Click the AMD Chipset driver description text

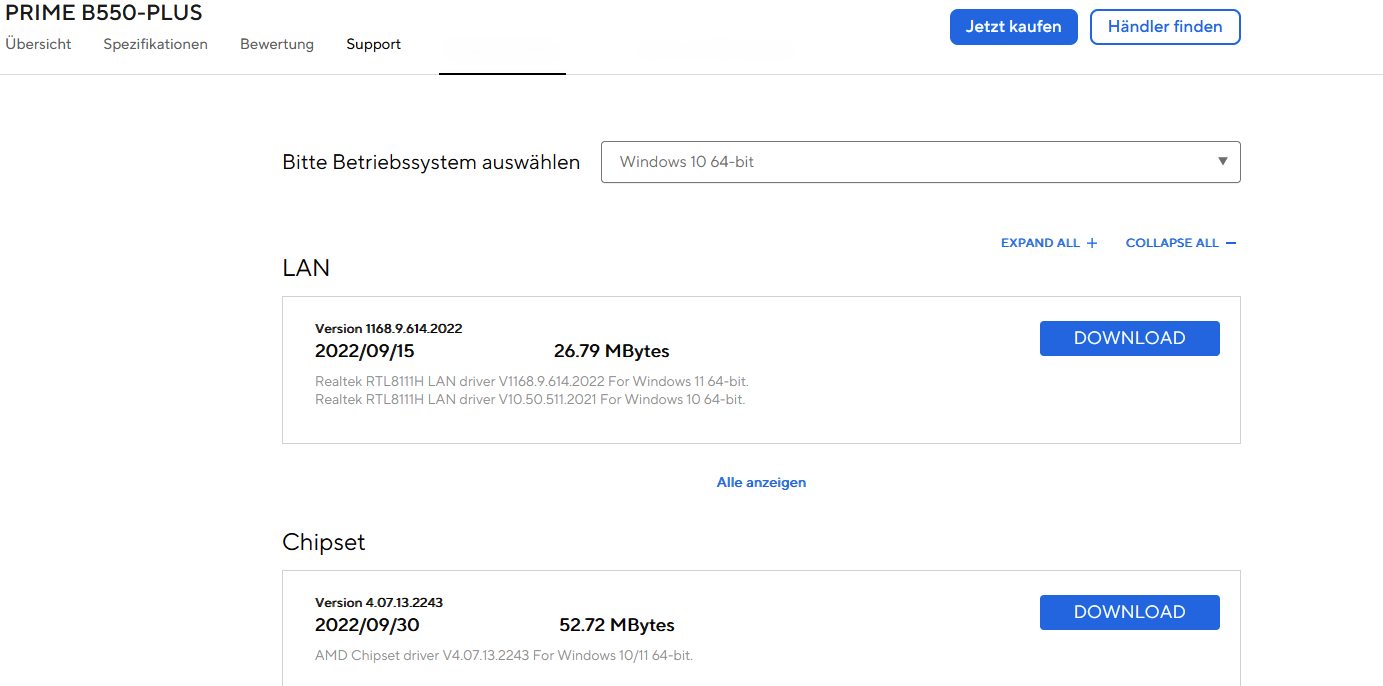coord(504,655)
